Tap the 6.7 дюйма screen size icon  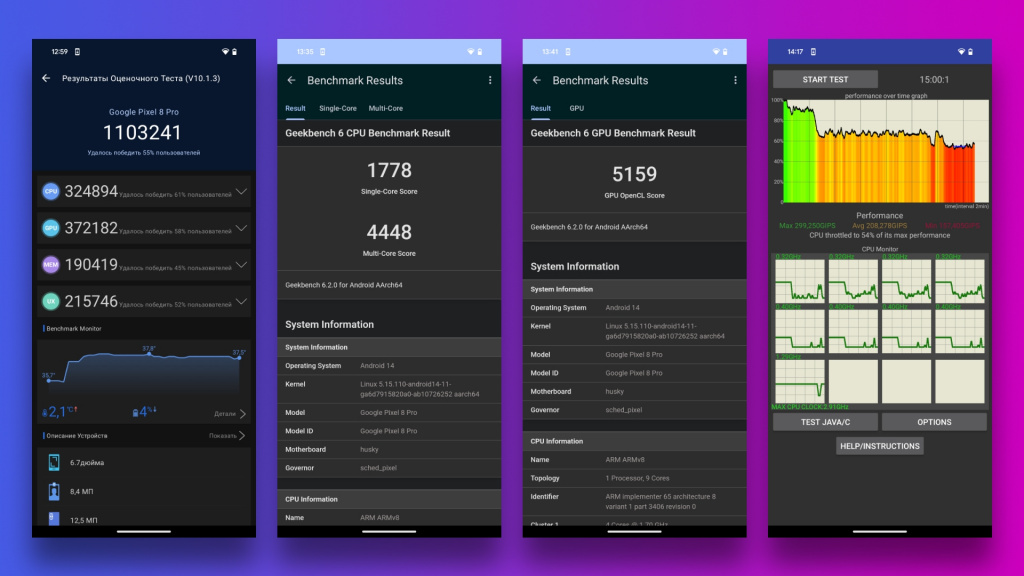coord(54,462)
